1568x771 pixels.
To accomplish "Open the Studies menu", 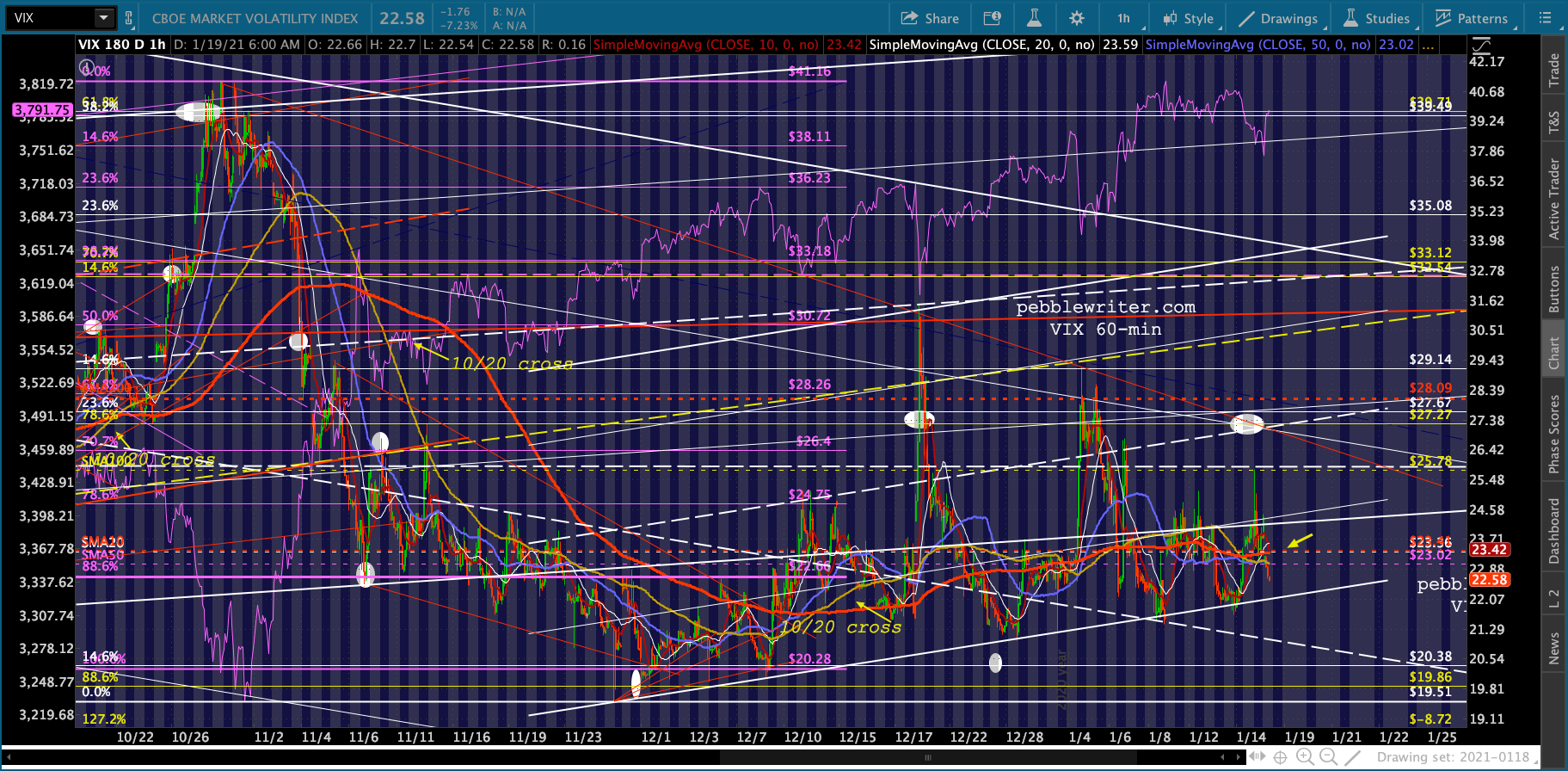I will tap(1377, 18).
